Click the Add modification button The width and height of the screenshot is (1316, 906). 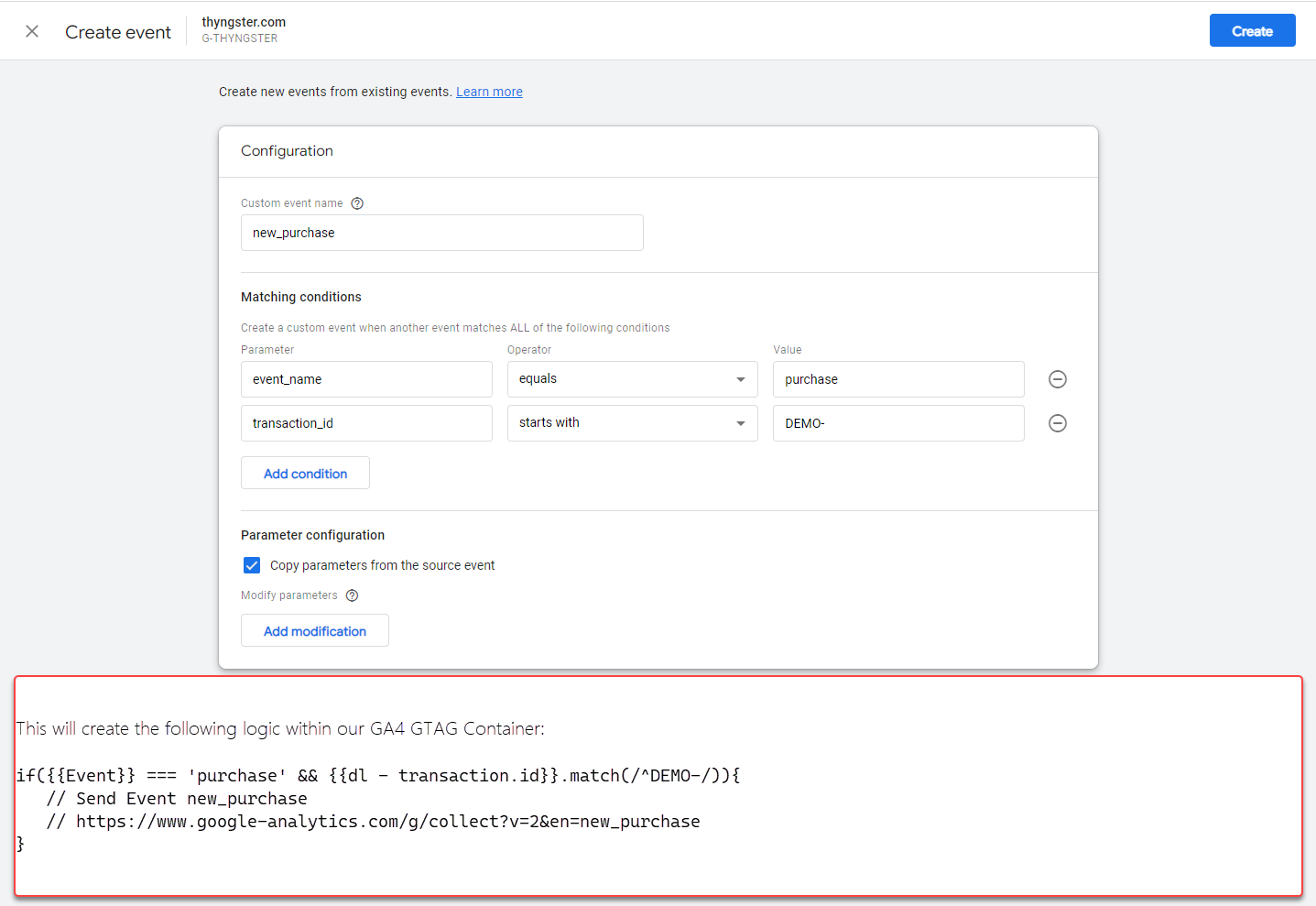tap(314, 631)
